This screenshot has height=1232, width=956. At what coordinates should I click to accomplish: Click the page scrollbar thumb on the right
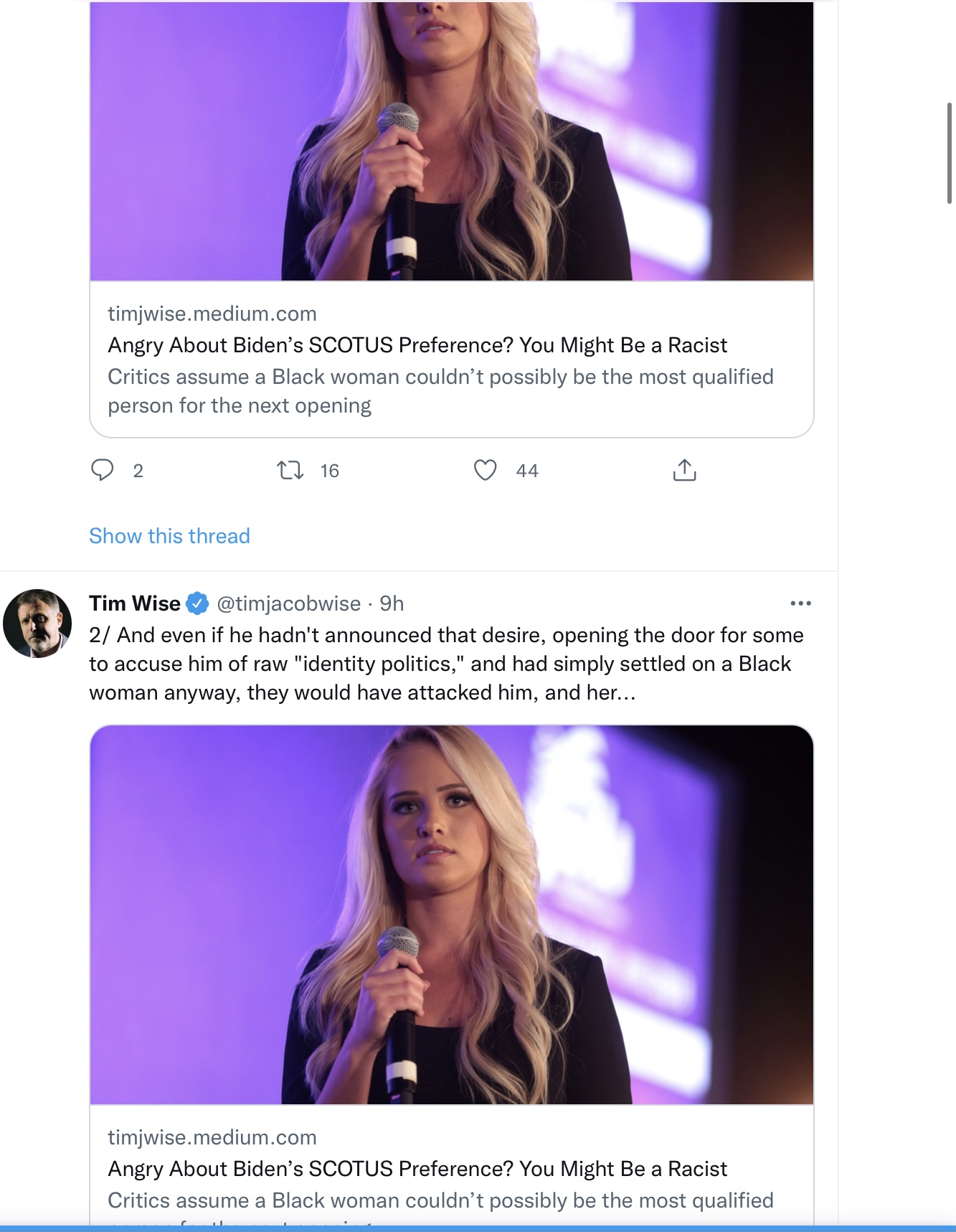tap(950, 154)
